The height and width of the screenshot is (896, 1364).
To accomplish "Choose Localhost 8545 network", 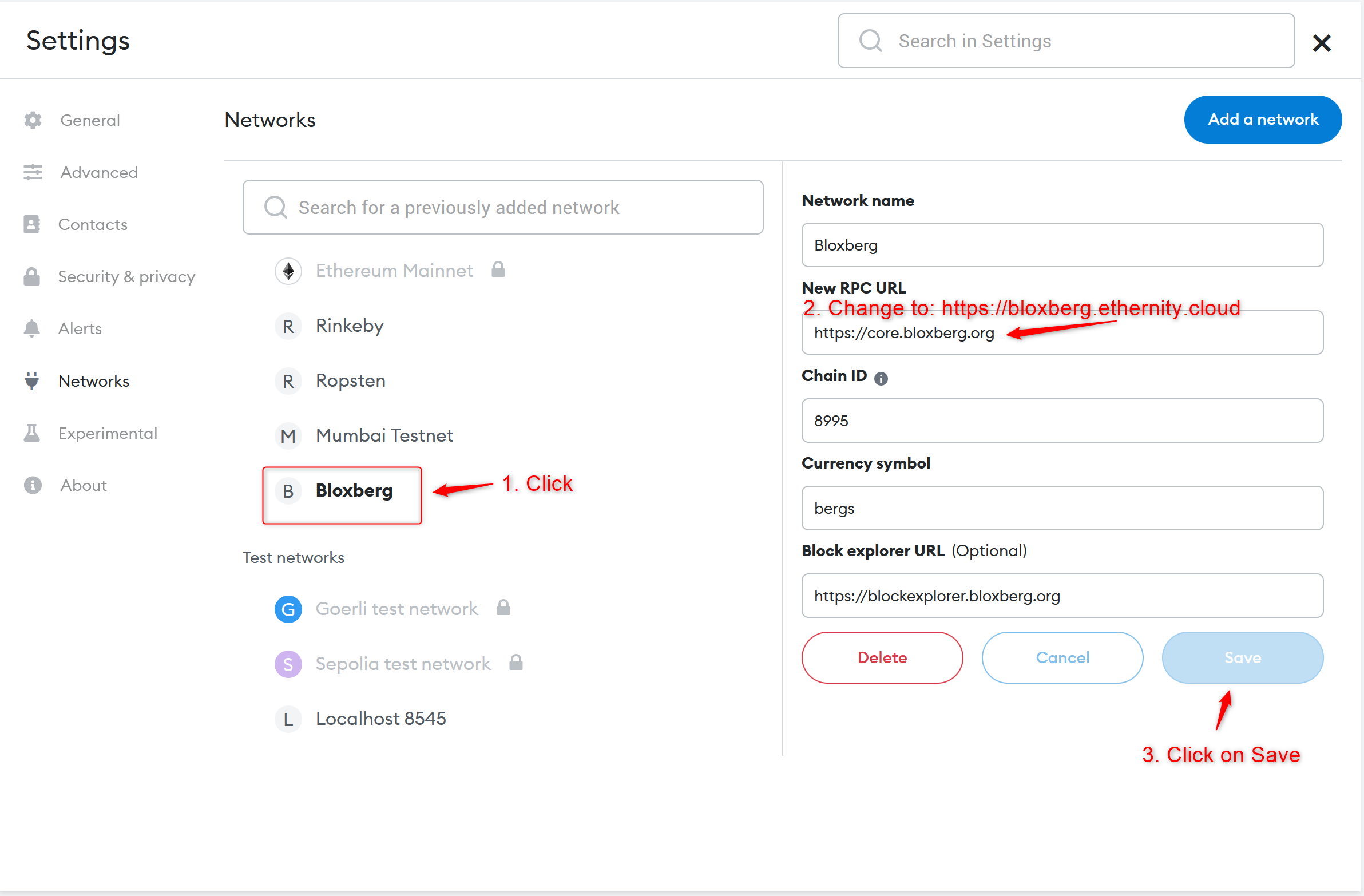I will [x=380, y=718].
